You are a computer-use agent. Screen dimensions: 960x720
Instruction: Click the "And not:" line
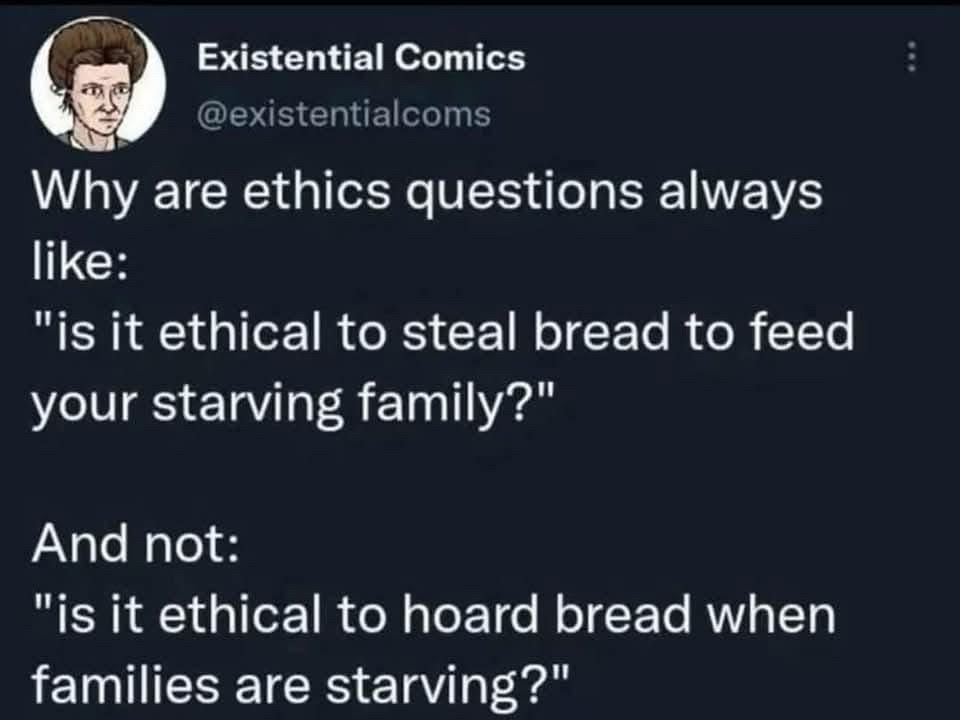(x=135, y=543)
